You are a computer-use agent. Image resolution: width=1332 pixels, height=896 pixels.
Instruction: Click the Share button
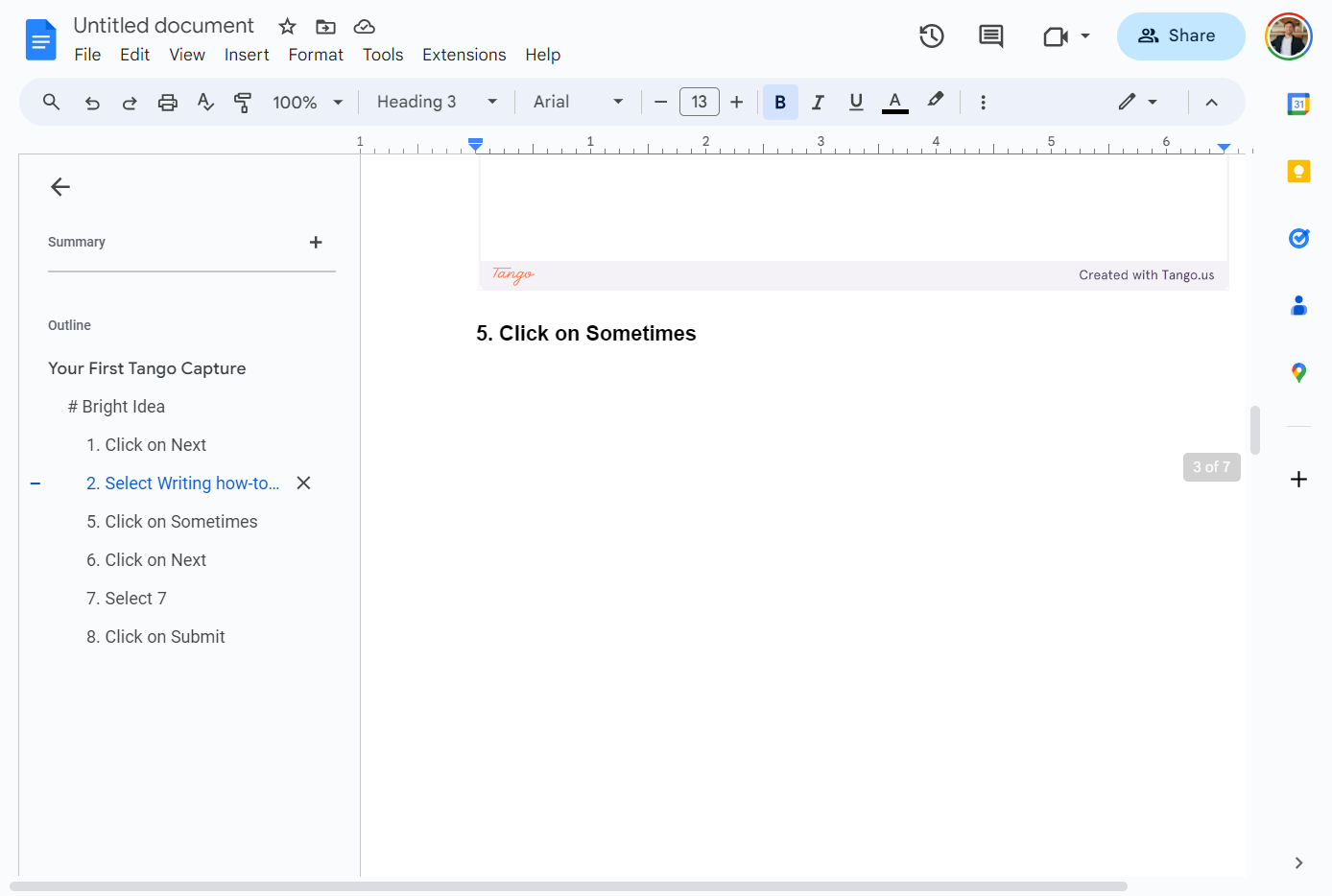tap(1180, 36)
